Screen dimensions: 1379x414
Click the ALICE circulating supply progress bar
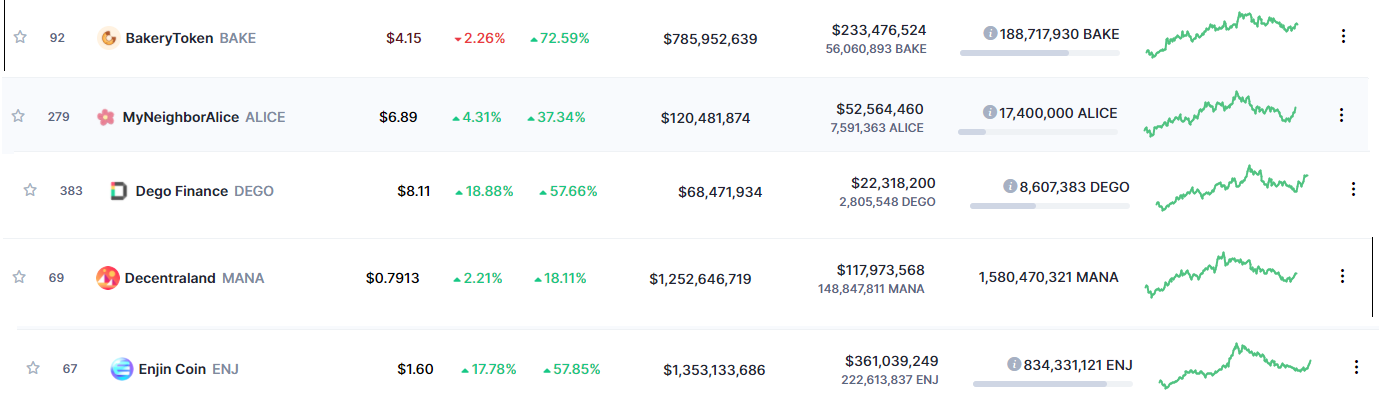tap(1037, 132)
